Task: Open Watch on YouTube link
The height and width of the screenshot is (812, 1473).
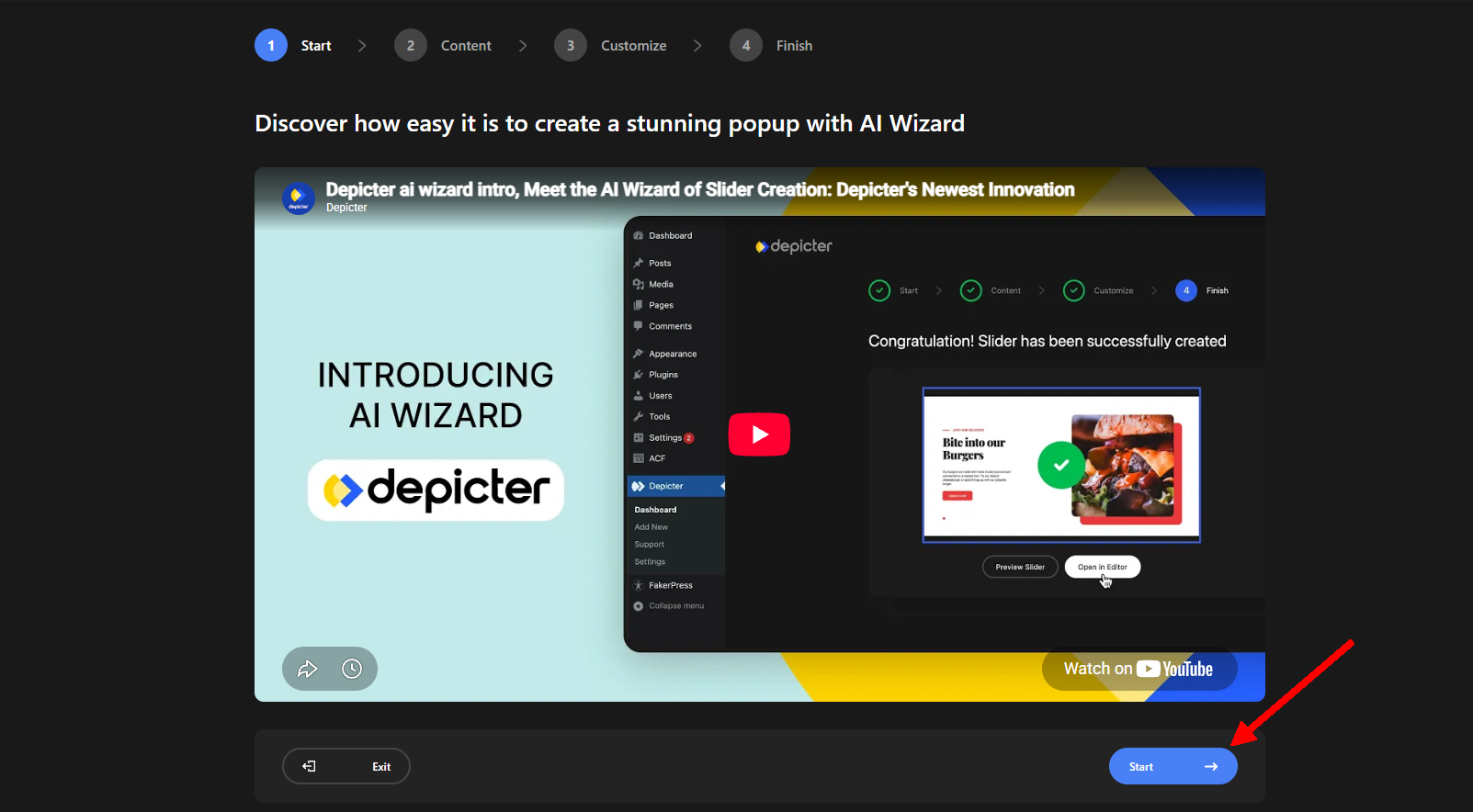Action: pos(1139,669)
